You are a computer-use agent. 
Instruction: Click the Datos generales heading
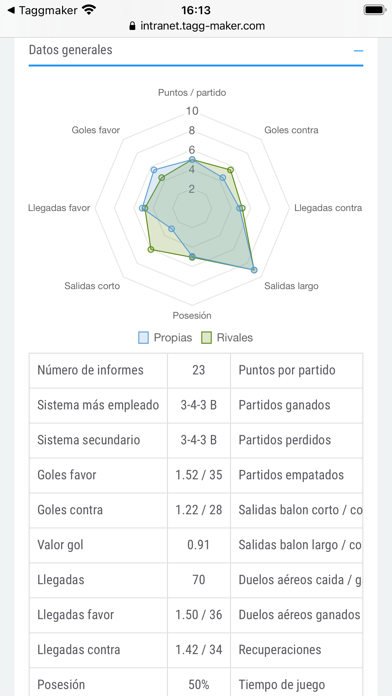tap(71, 50)
